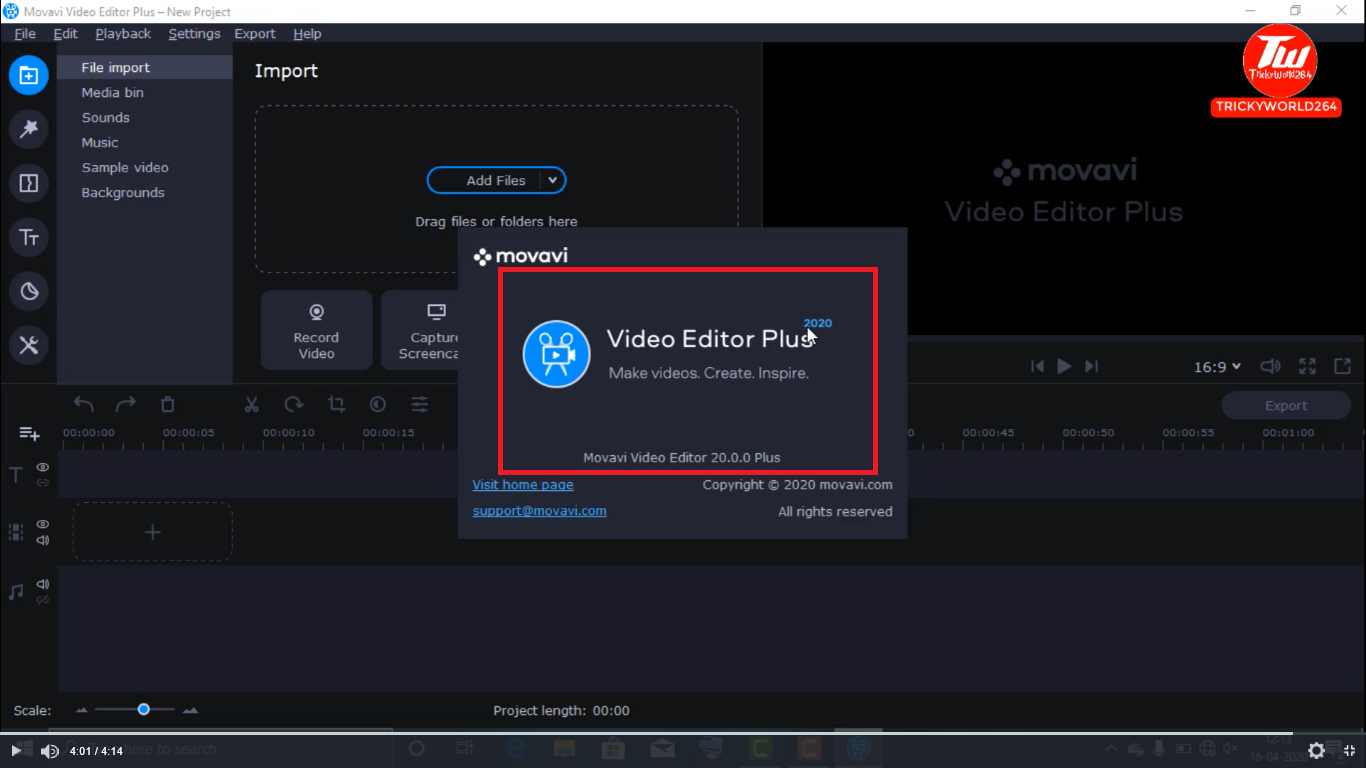The width and height of the screenshot is (1366, 768).
Task: Click the Export button above timeline
Action: pyautogui.click(x=1285, y=406)
